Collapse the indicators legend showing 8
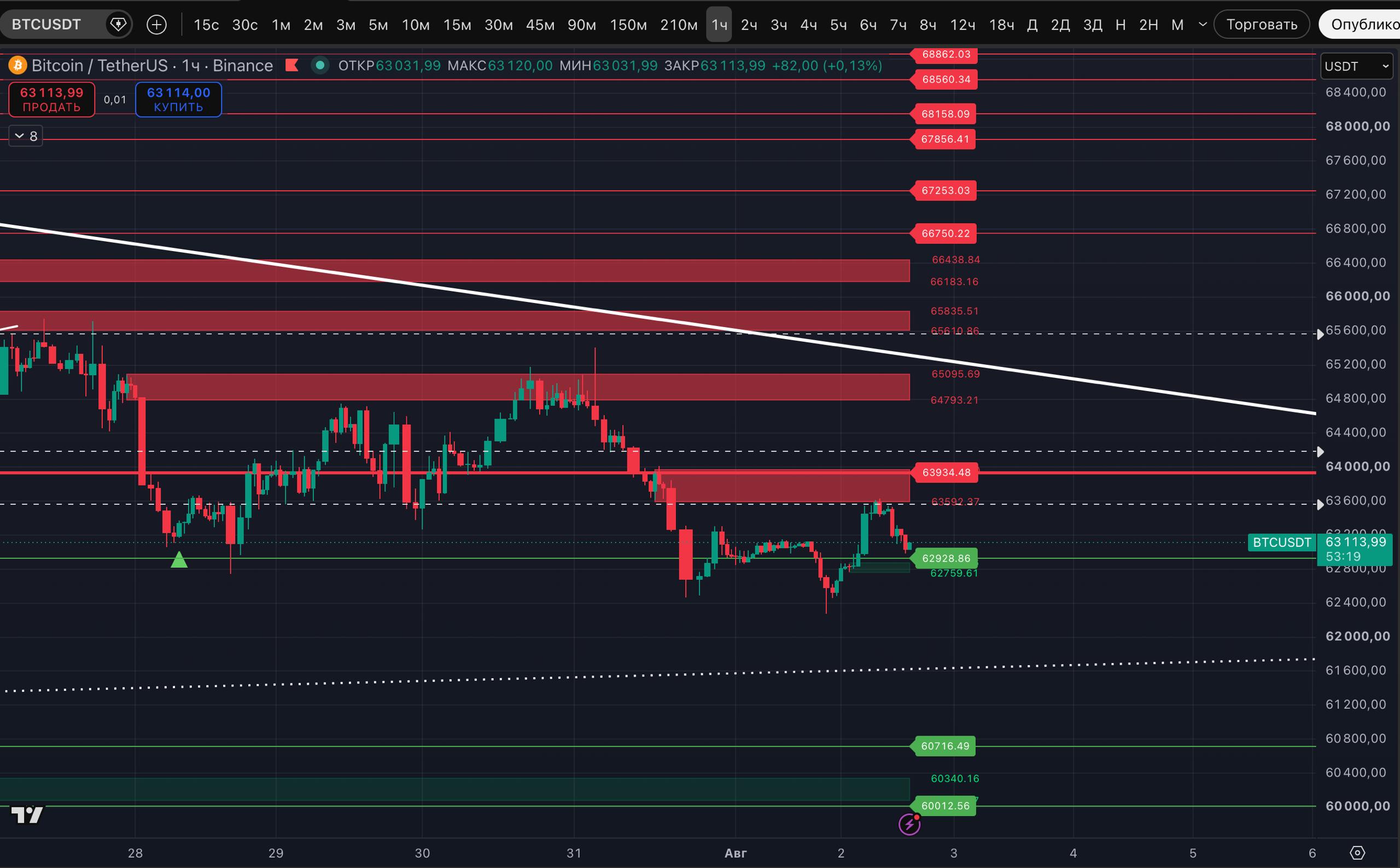Image resolution: width=1400 pixels, height=868 pixels. (26, 136)
